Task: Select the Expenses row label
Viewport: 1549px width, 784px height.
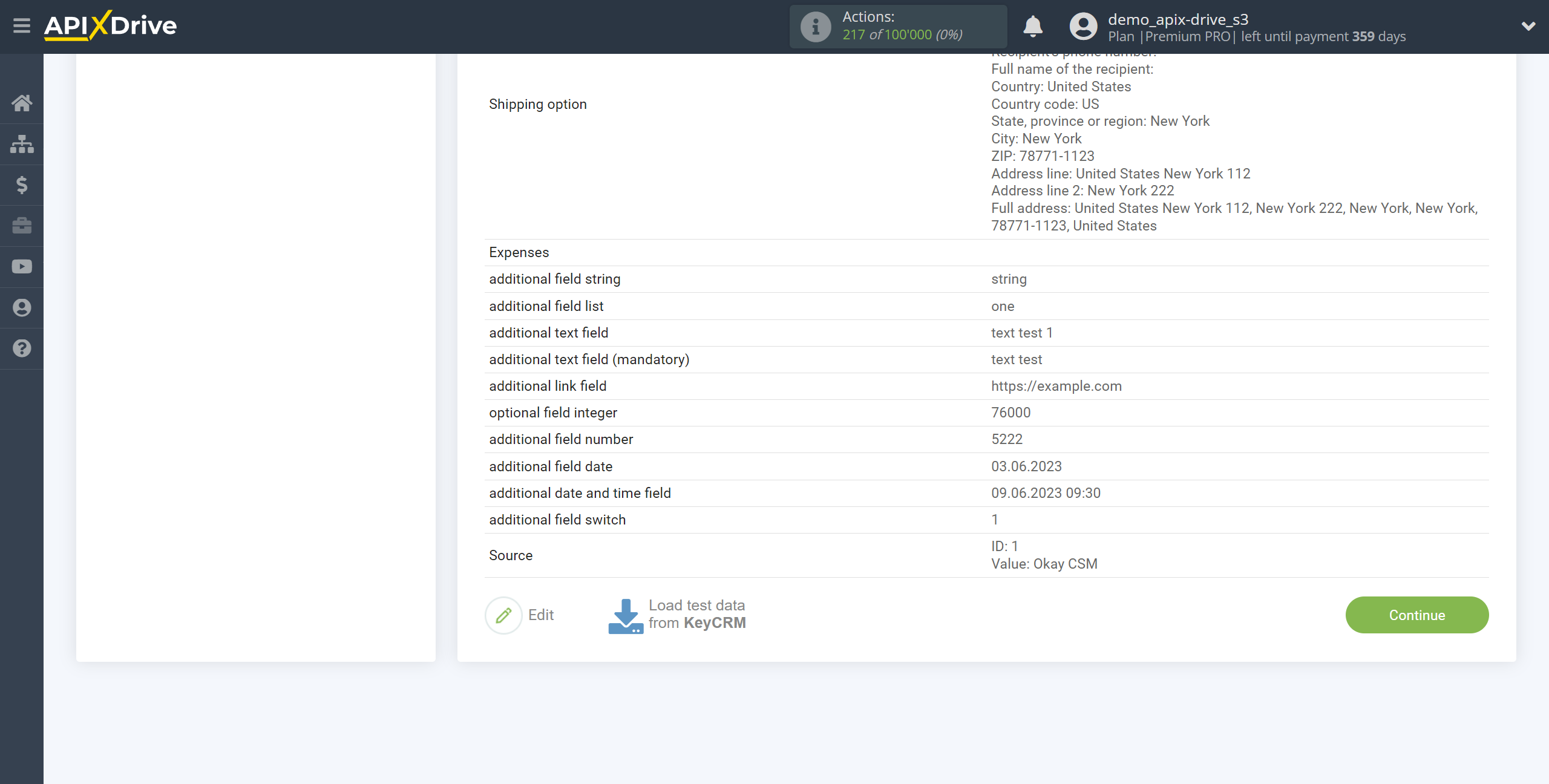Action: (x=519, y=252)
